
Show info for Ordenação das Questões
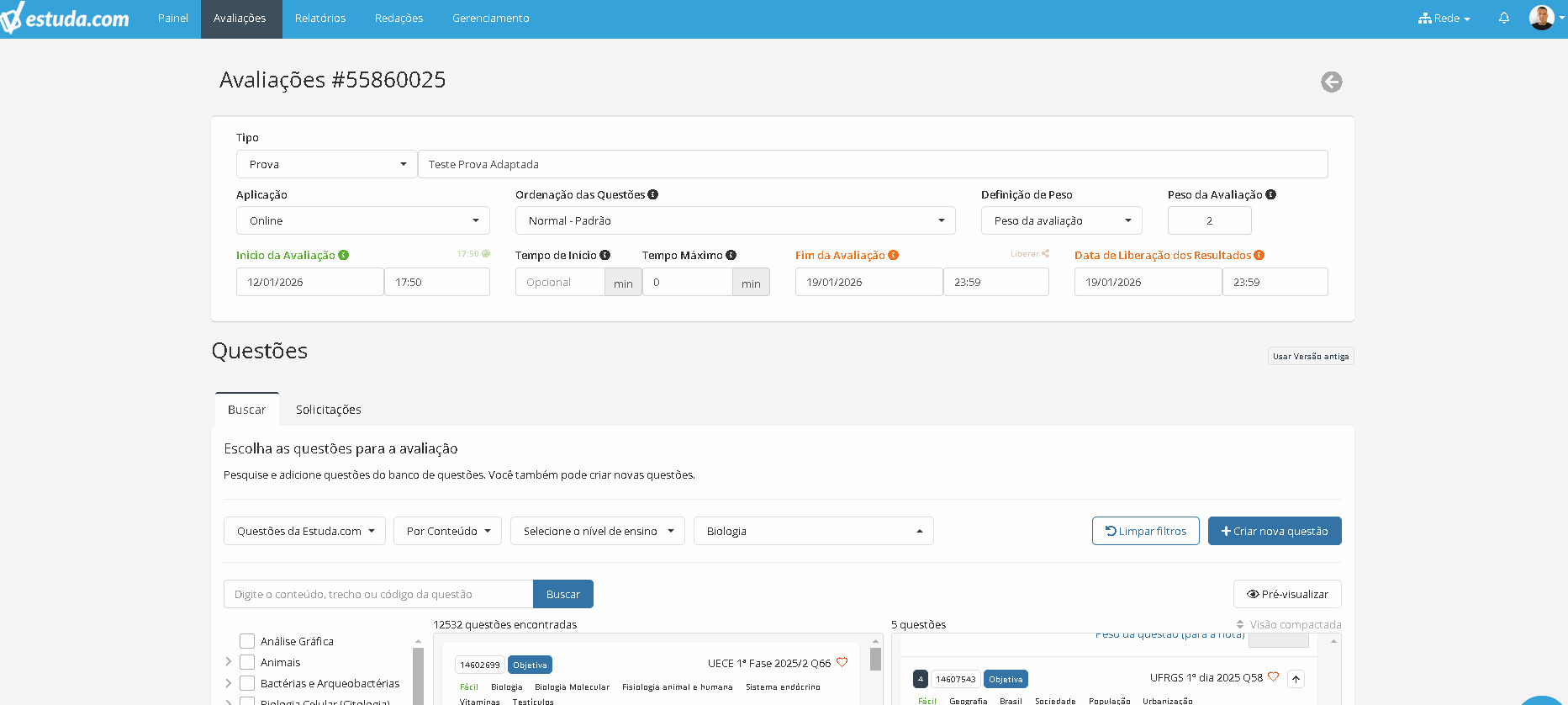tap(652, 194)
